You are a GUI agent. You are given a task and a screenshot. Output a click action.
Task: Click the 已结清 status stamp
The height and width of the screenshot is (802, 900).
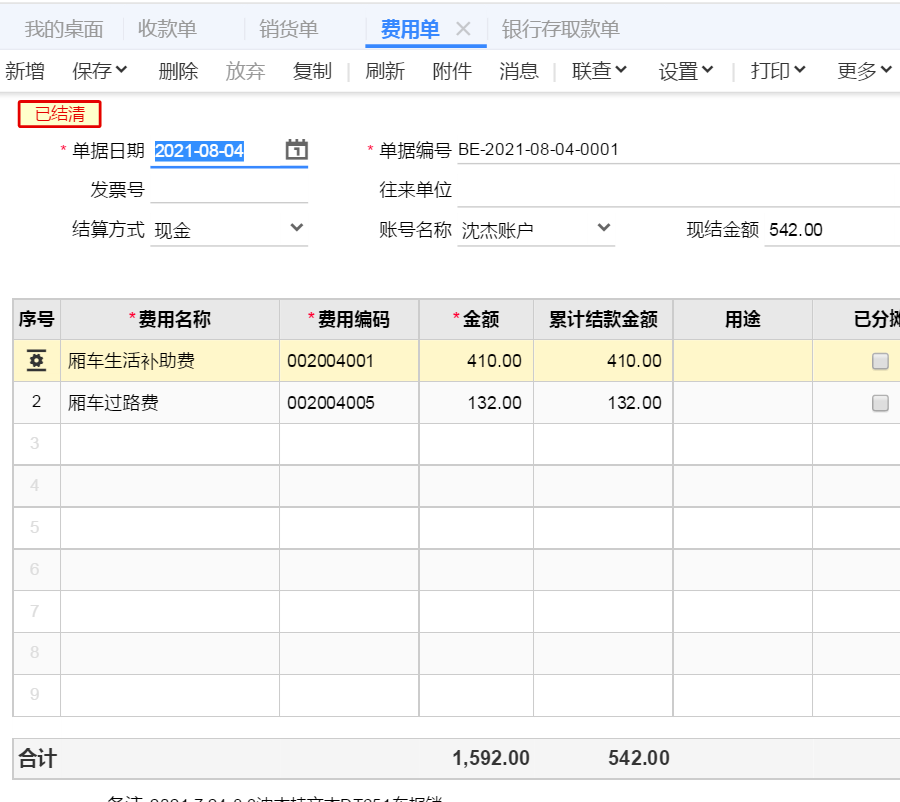pyautogui.click(x=60, y=114)
